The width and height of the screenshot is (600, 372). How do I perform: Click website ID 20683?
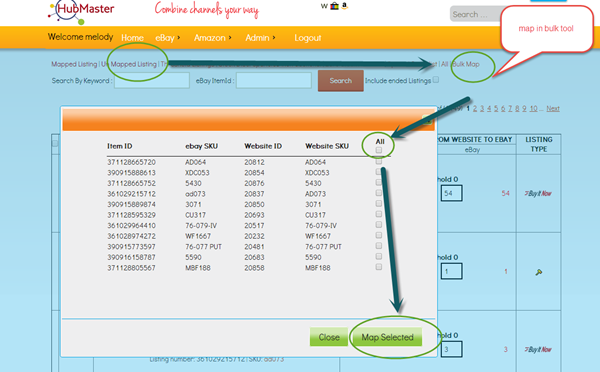[254, 257]
